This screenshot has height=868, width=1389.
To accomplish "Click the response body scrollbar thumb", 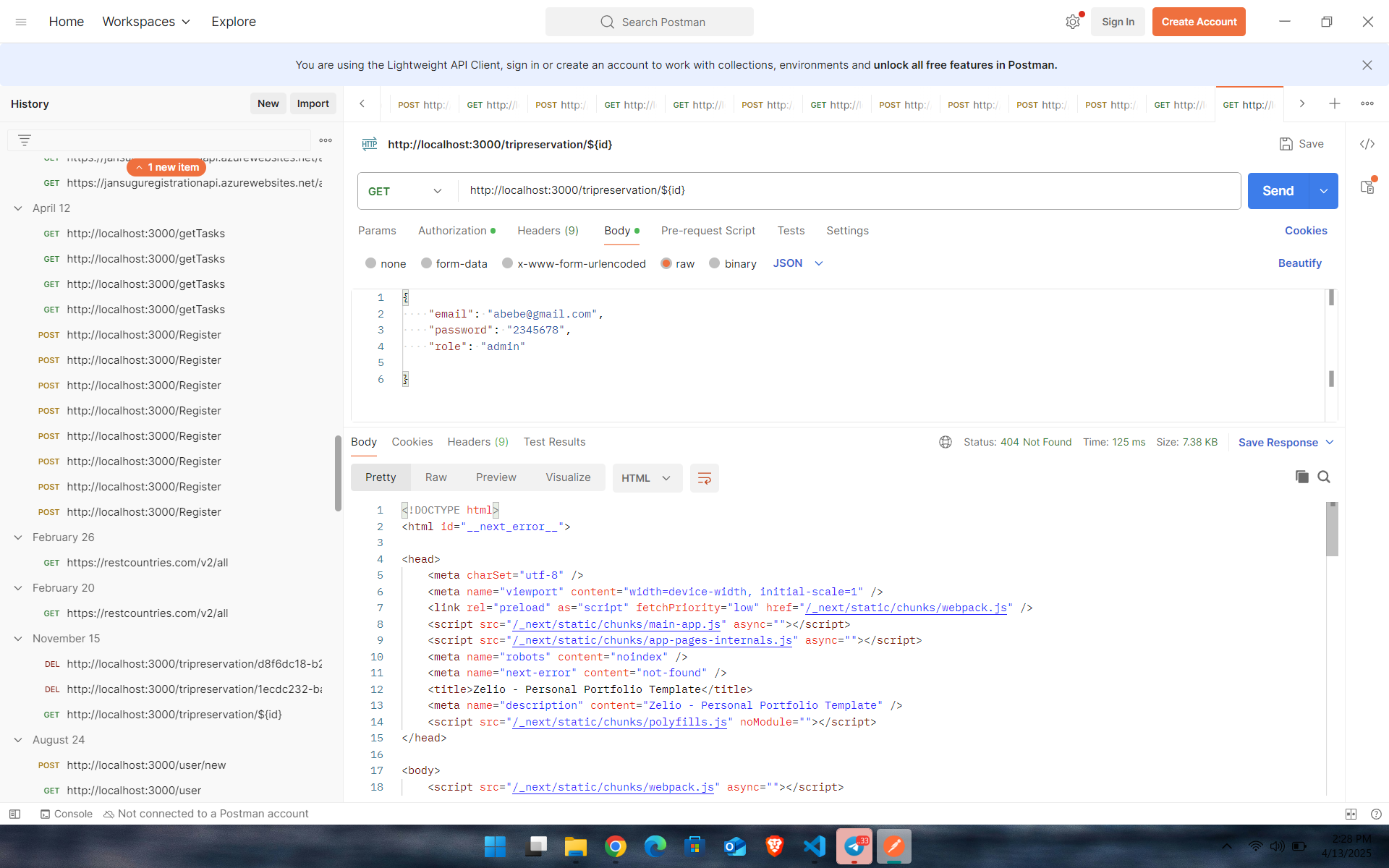I will 1332,529.
